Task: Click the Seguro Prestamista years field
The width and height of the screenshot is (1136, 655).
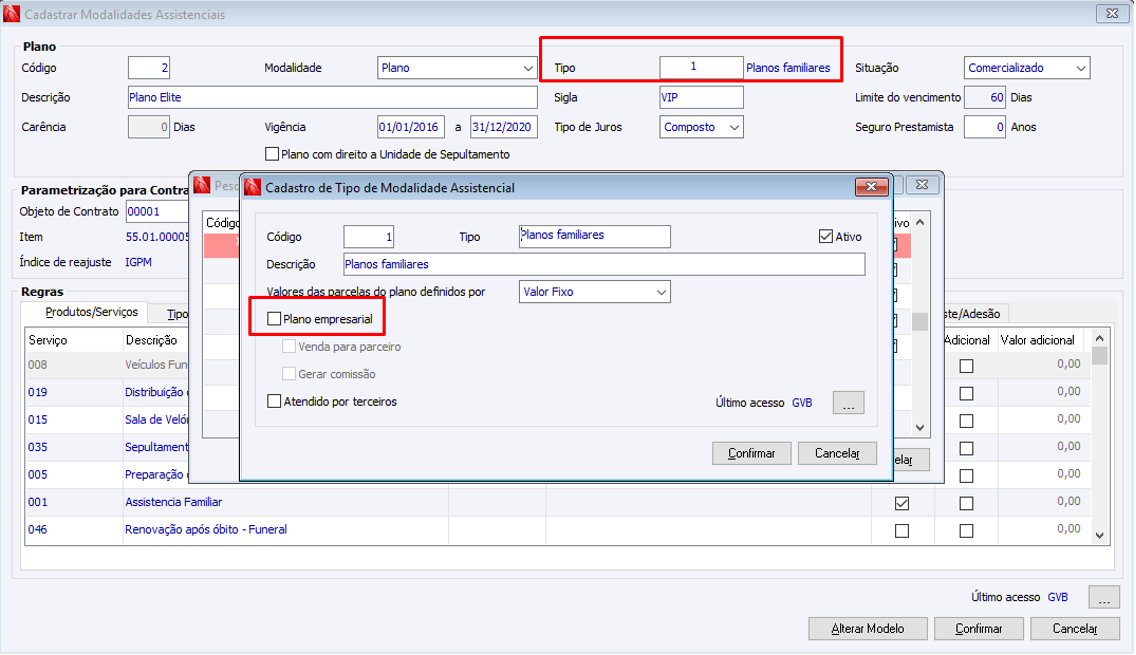Action: point(985,127)
